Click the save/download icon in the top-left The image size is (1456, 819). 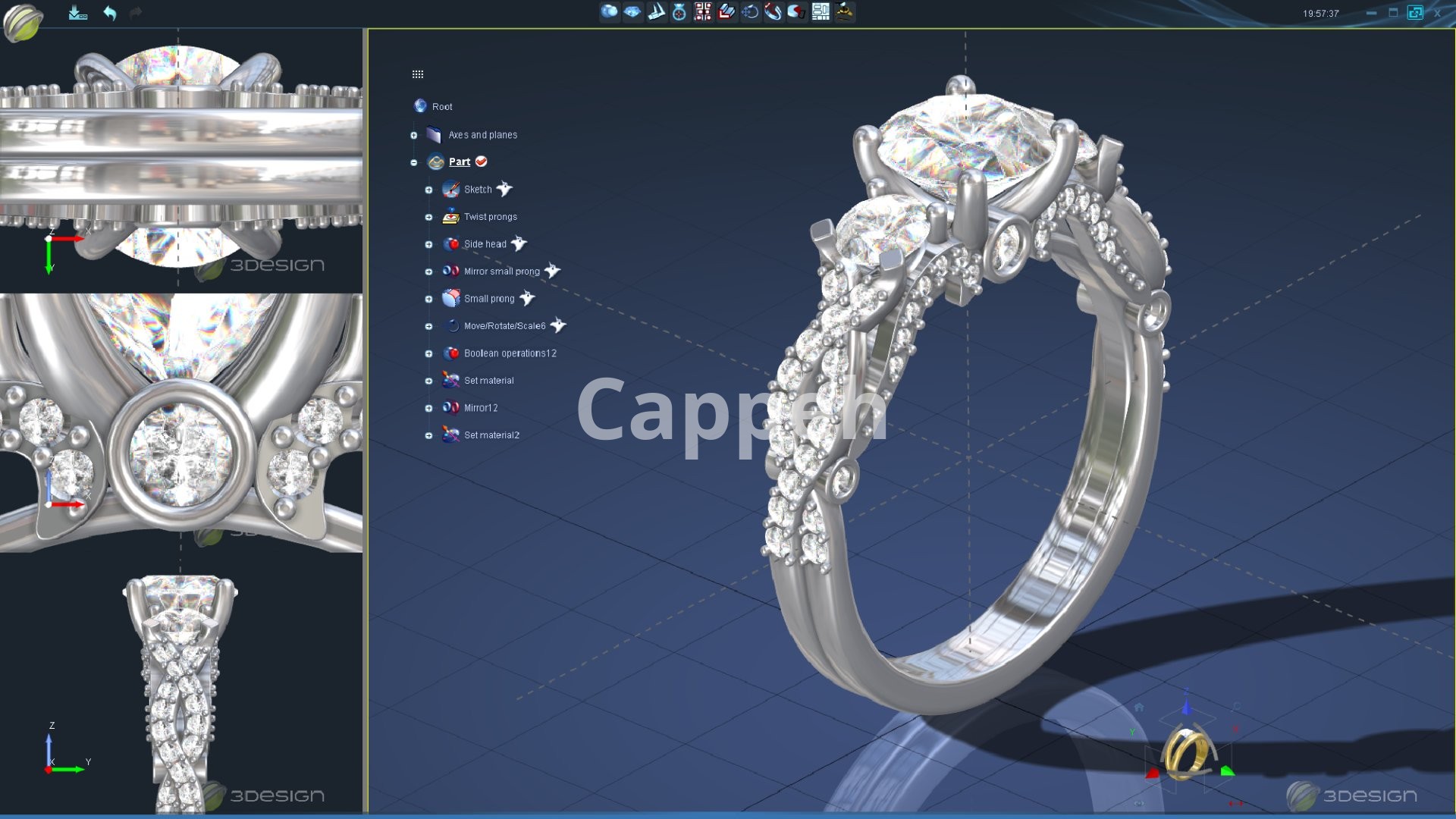[x=77, y=13]
